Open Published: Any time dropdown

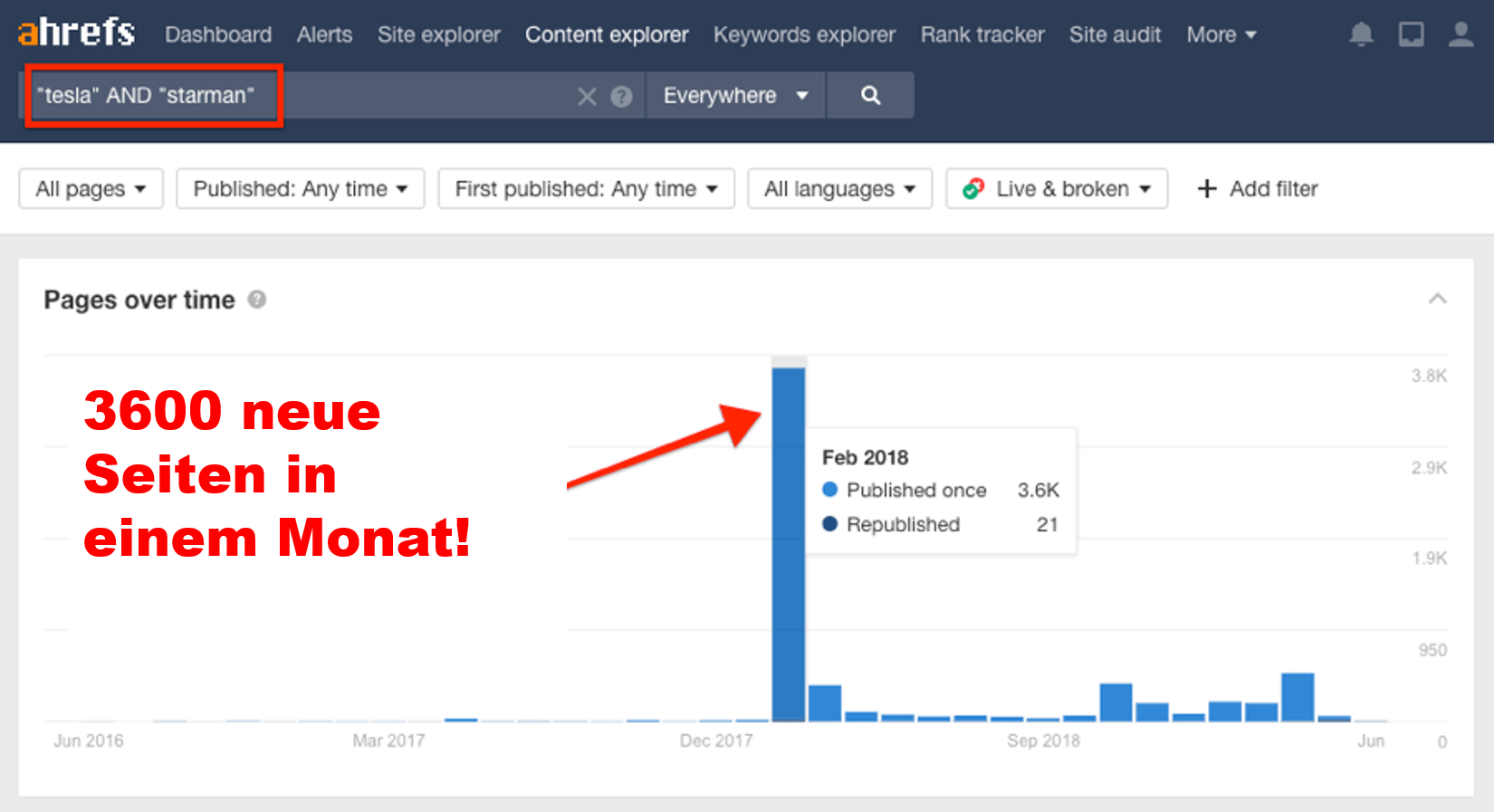click(301, 188)
